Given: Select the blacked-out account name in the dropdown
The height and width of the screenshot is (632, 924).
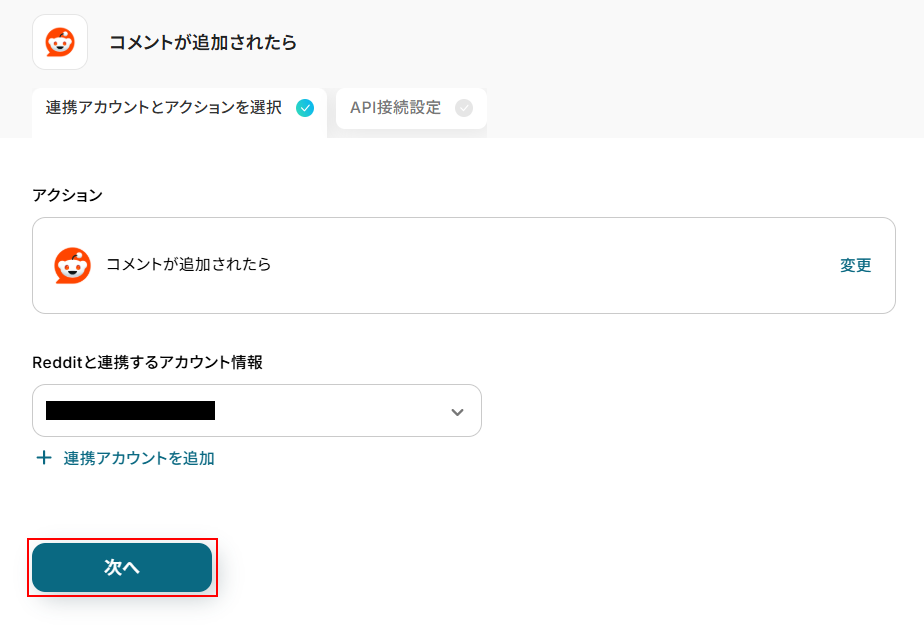Looking at the screenshot, I should pos(130,410).
